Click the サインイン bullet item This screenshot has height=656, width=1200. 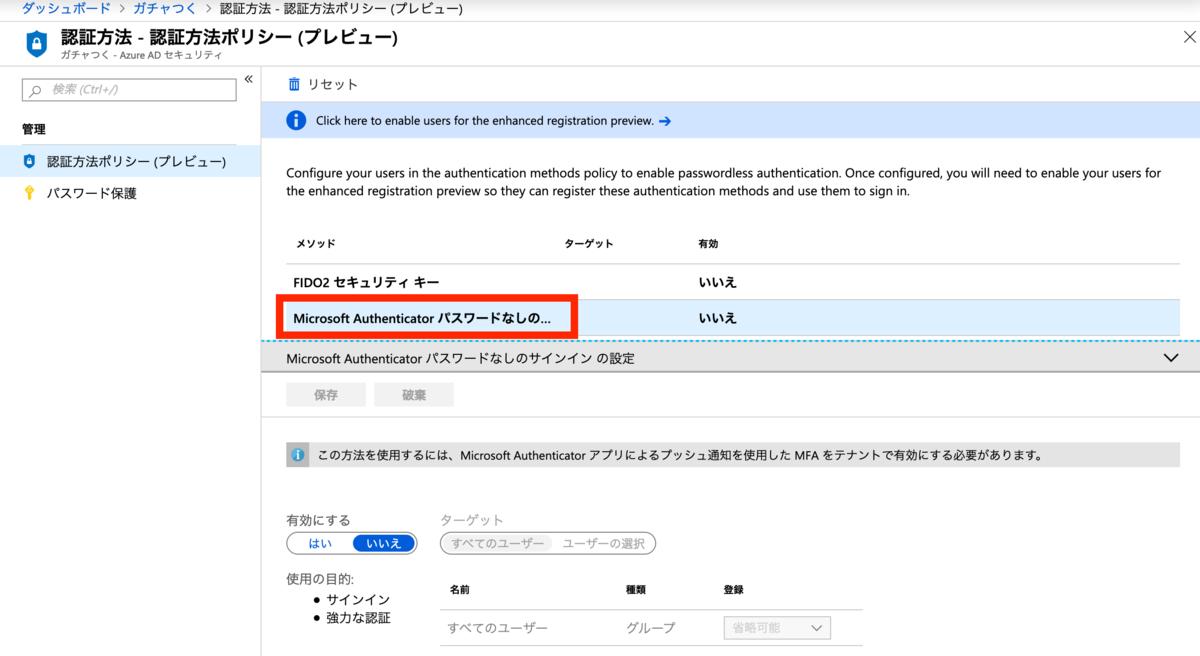[358, 600]
